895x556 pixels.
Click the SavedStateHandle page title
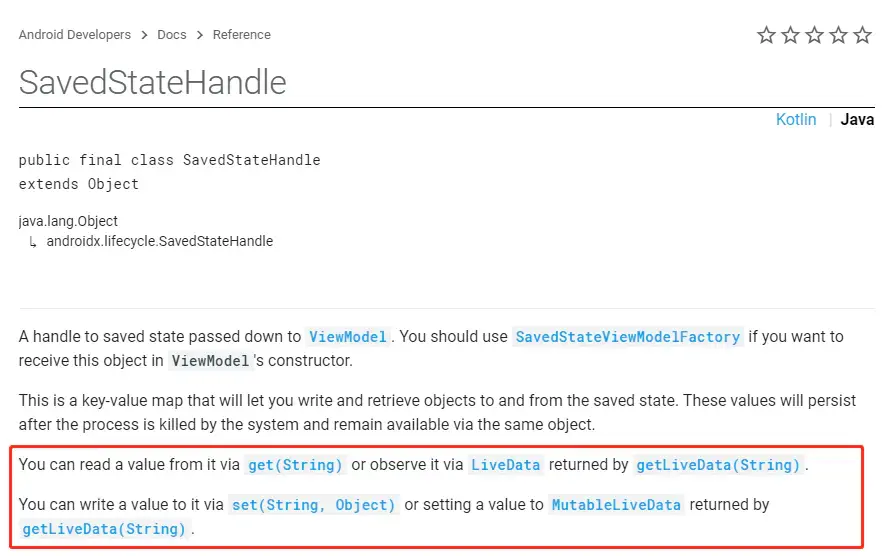(152, 82)
